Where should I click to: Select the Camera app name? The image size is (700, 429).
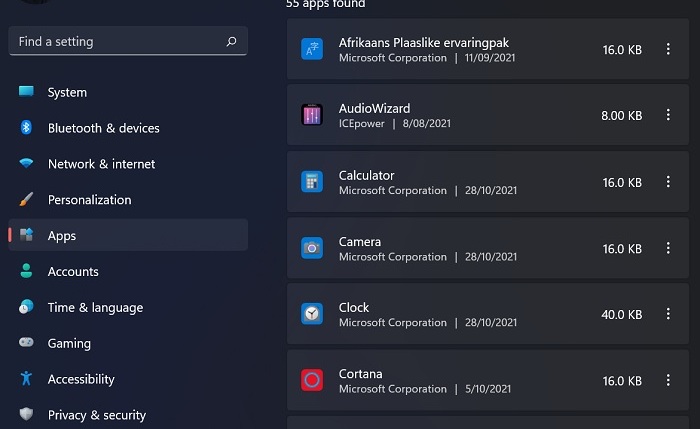click(x=360, y=242)
